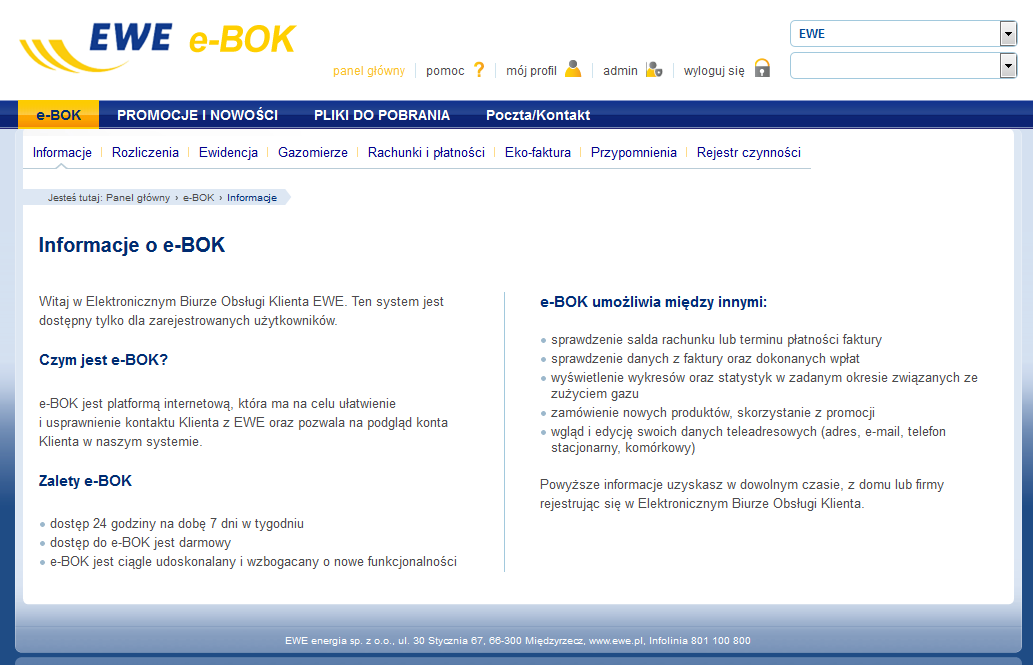
Task: Click Panel główny in breadcrumb
Action: pos(138,198)
